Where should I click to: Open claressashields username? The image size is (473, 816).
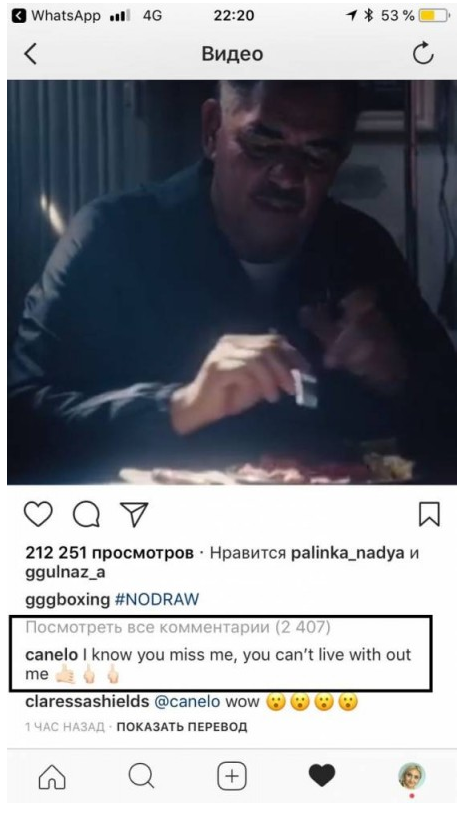(x=87, y=702)
